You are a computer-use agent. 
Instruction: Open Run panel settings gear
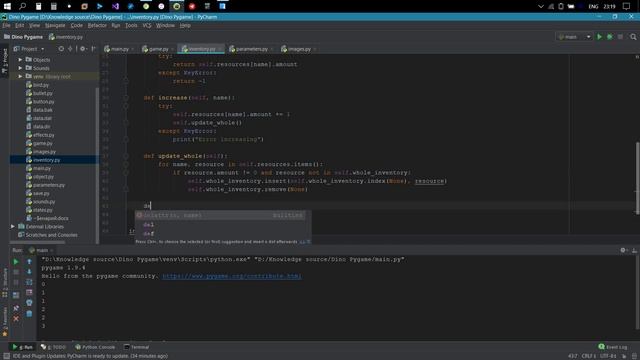coord(623,250)
